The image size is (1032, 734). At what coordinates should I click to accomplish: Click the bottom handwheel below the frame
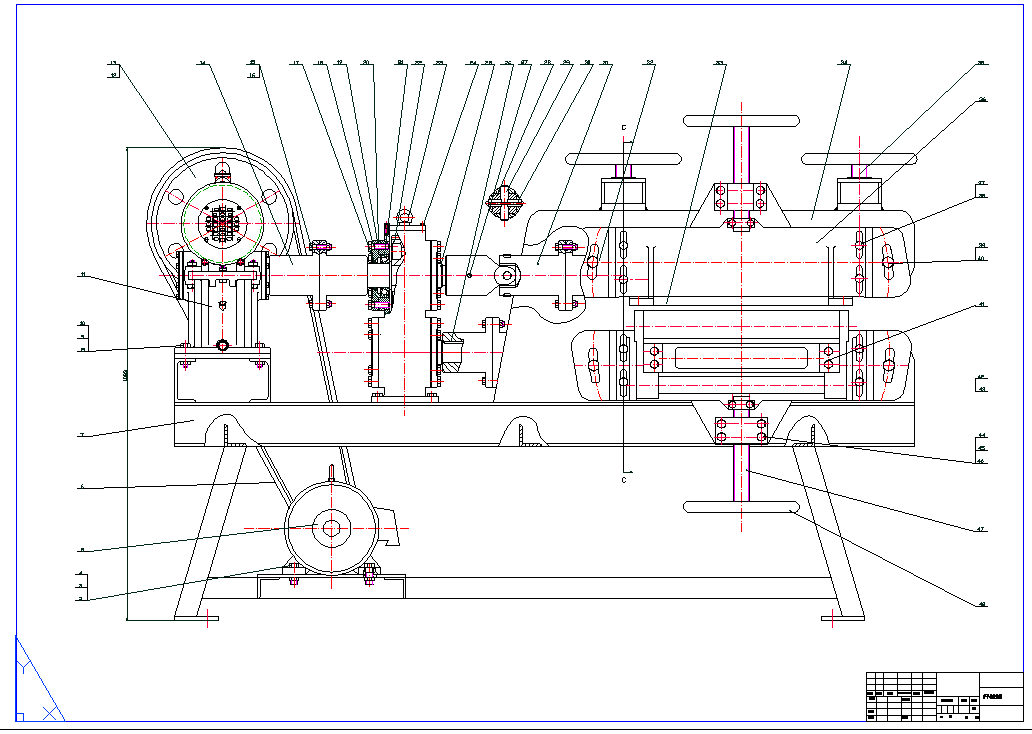point(741,507)
